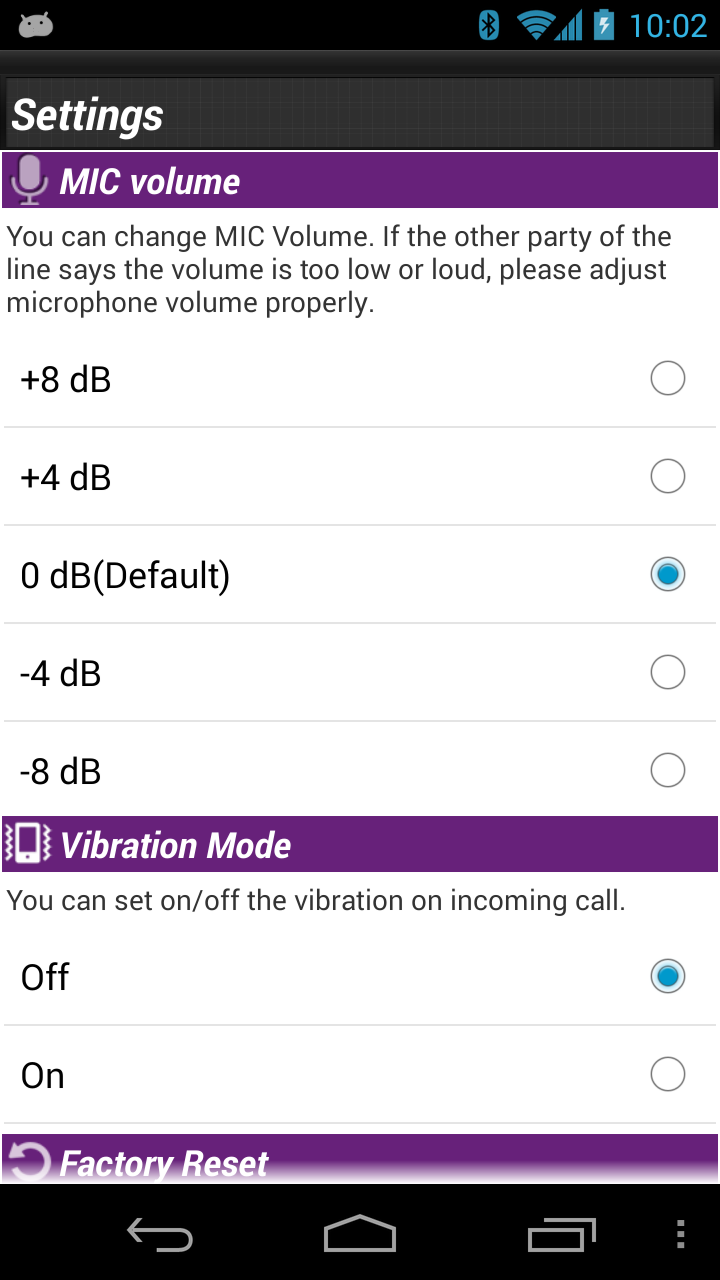Tap the vibrating phone icon
Screen dimensions: 720x1280
tap(28, 845)
